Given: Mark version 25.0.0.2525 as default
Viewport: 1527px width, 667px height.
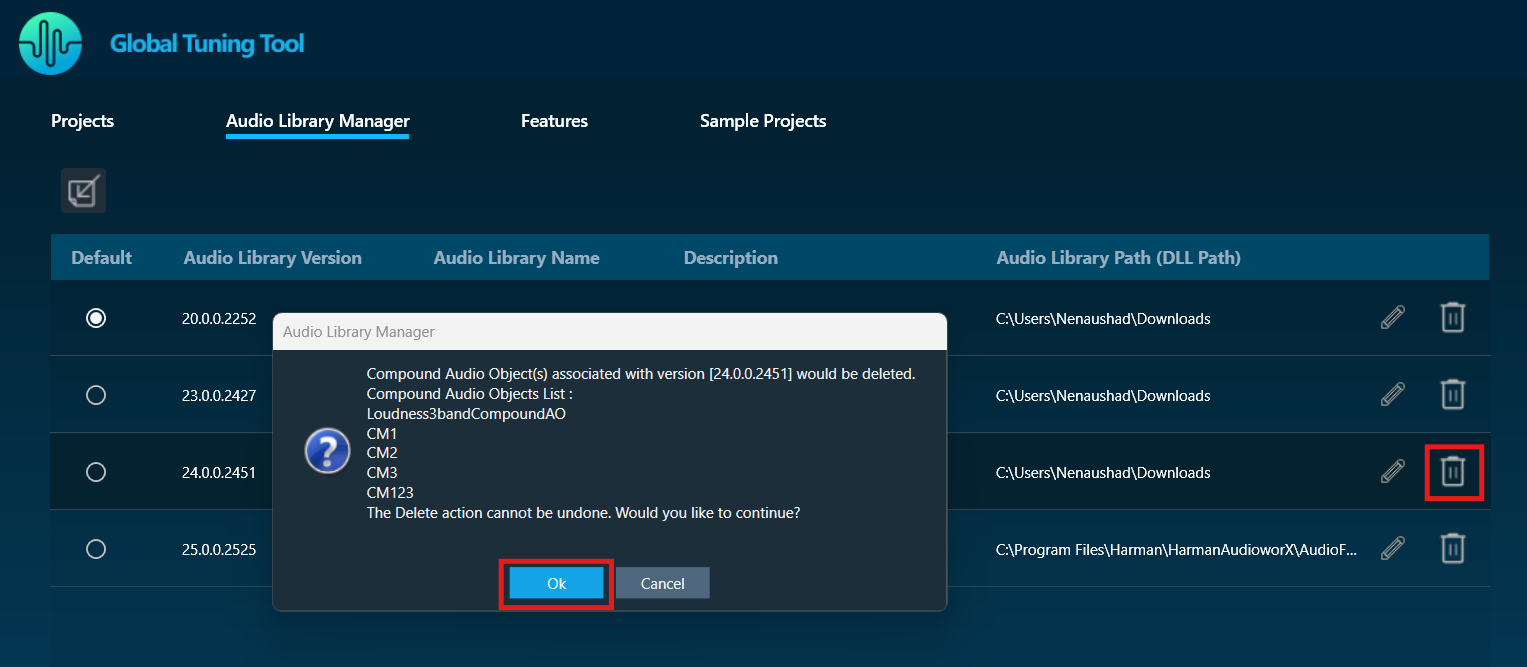Looking at the screenshot, I should tap(96, 549).
